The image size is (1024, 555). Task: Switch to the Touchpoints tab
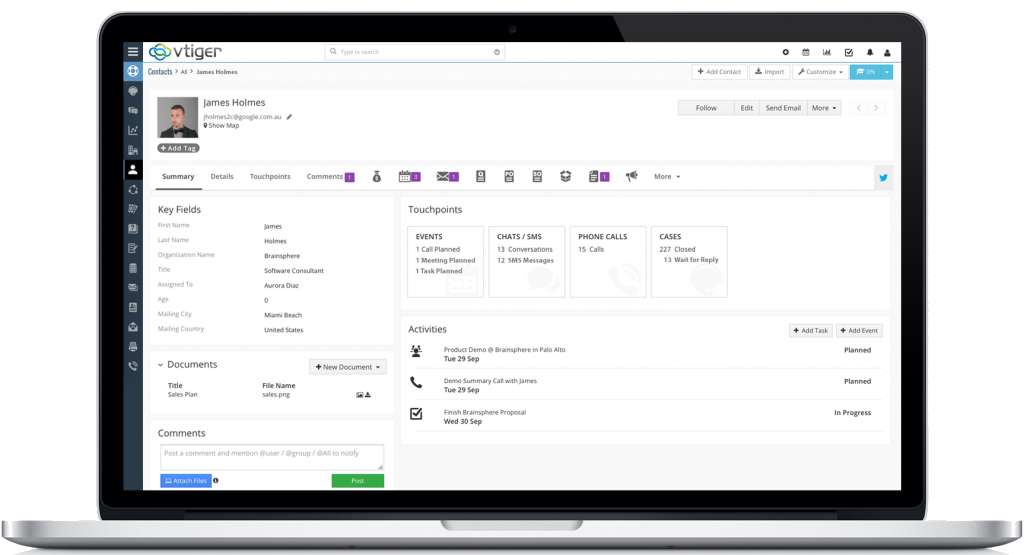click(x=270, y=177)
